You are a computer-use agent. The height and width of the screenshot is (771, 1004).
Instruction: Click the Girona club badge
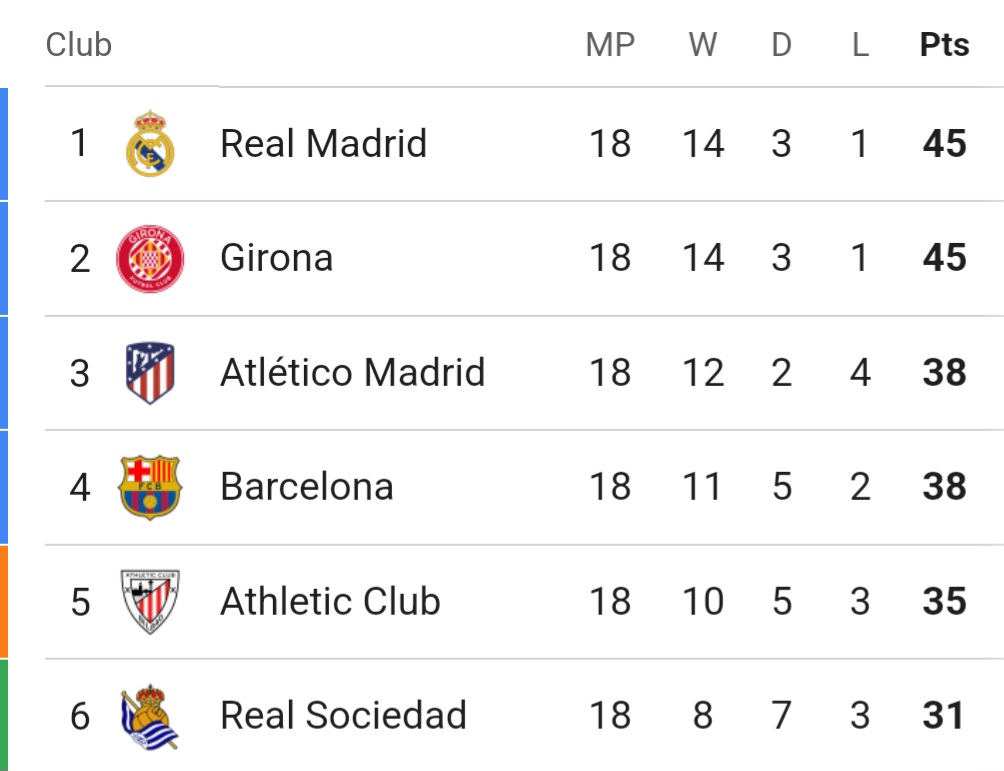click(x=150, y=259)
